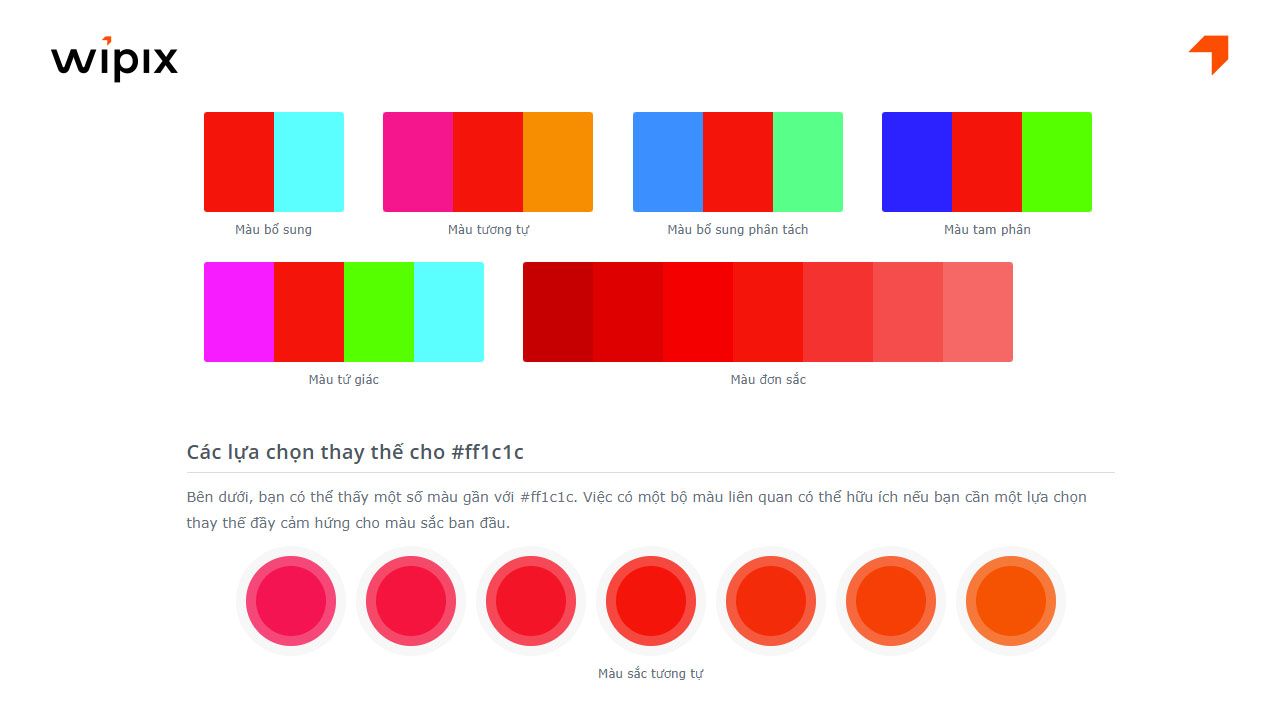
Task: Click the Wipix logo
Action: pyautogui.click(x=114, y=59)
